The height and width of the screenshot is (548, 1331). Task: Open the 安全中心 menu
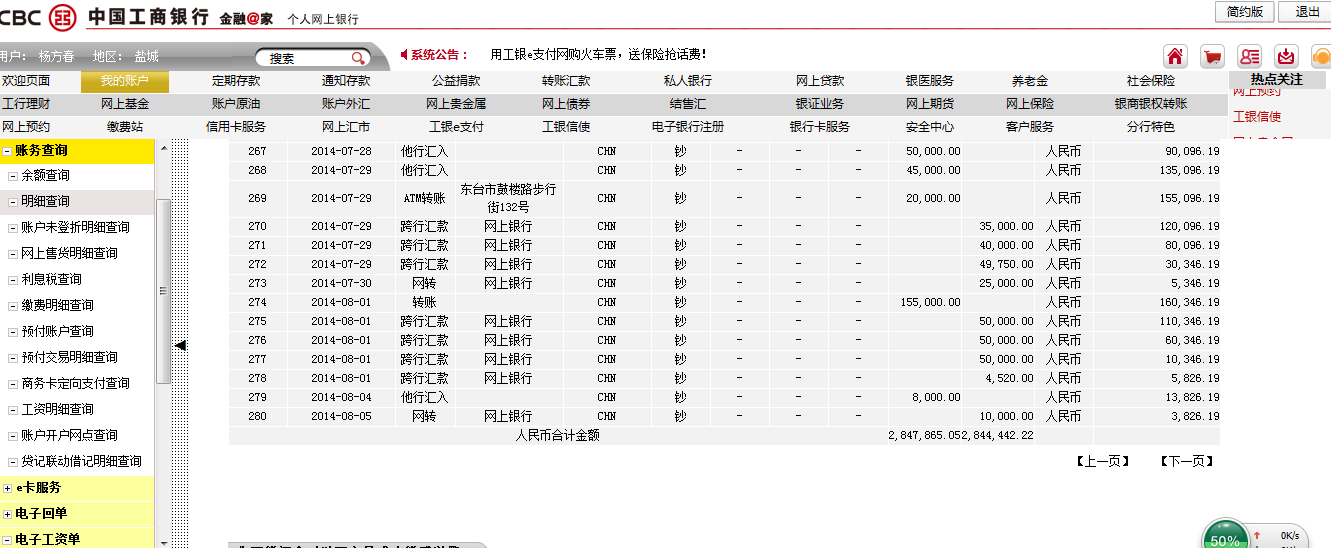pyautogui.click(x=930, y=126)
